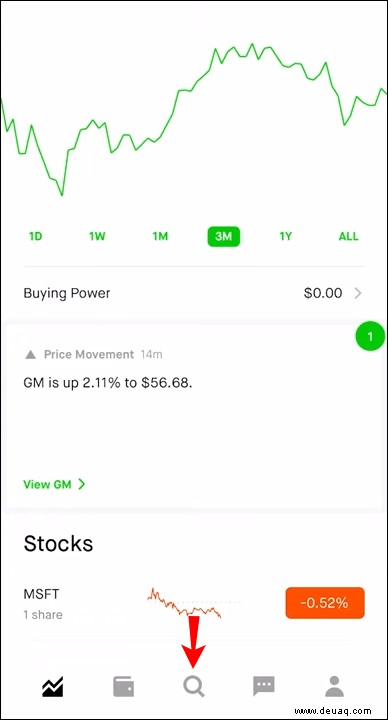
Task: Expand Buying Power details chevron
Action: (x=358, y=293)
